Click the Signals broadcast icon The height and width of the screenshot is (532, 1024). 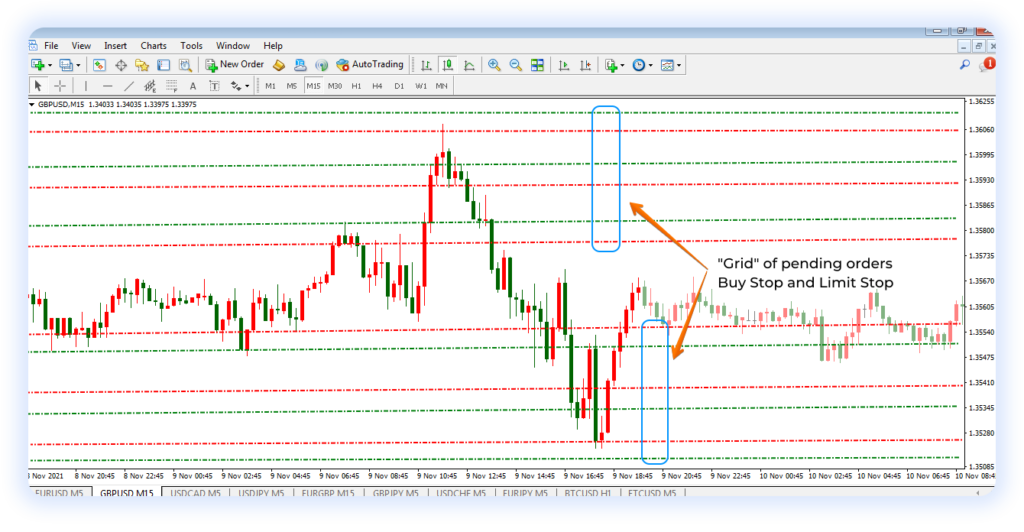tap(321, 65)
